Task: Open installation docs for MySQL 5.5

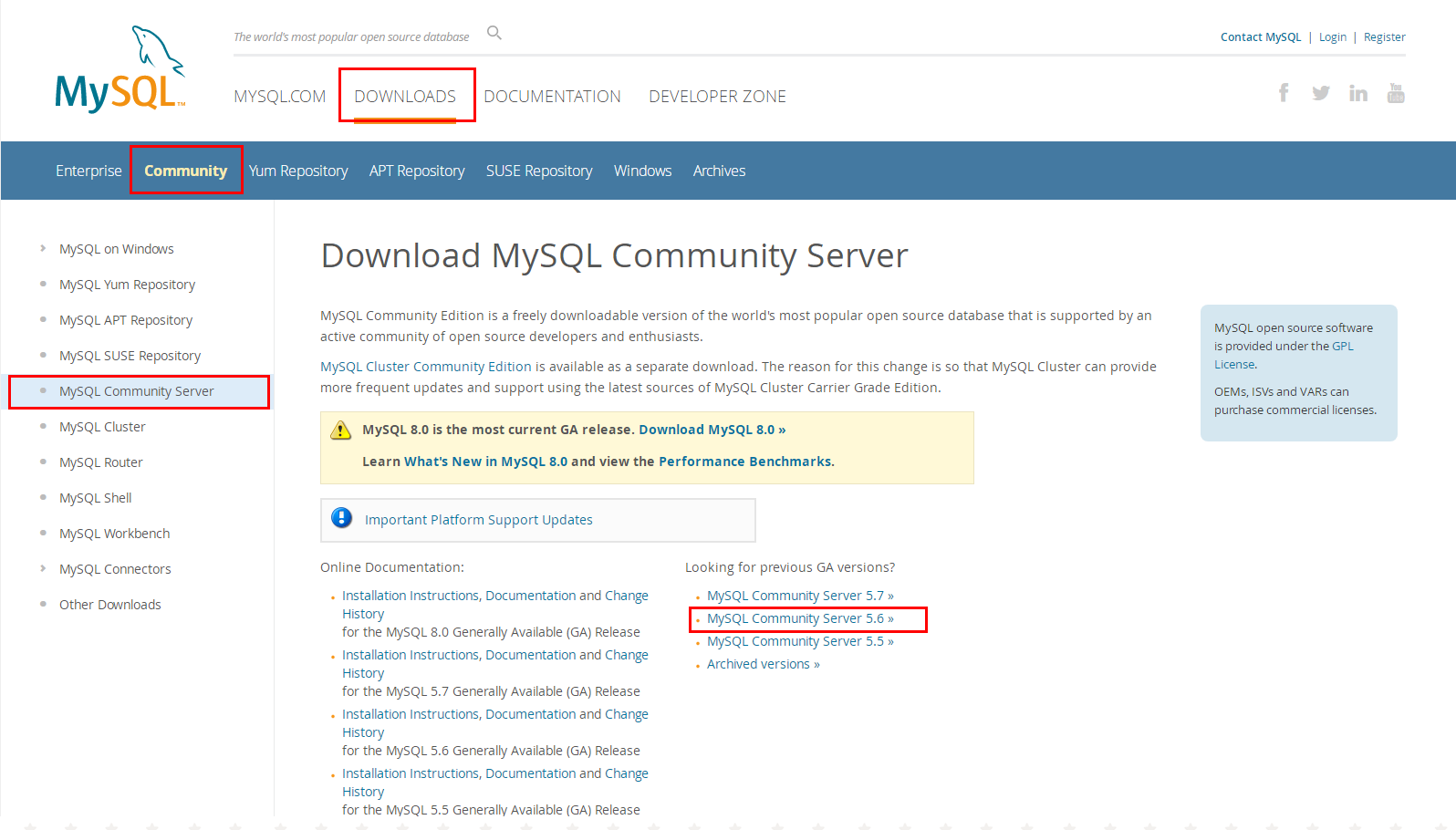Action: pos(495,783)
